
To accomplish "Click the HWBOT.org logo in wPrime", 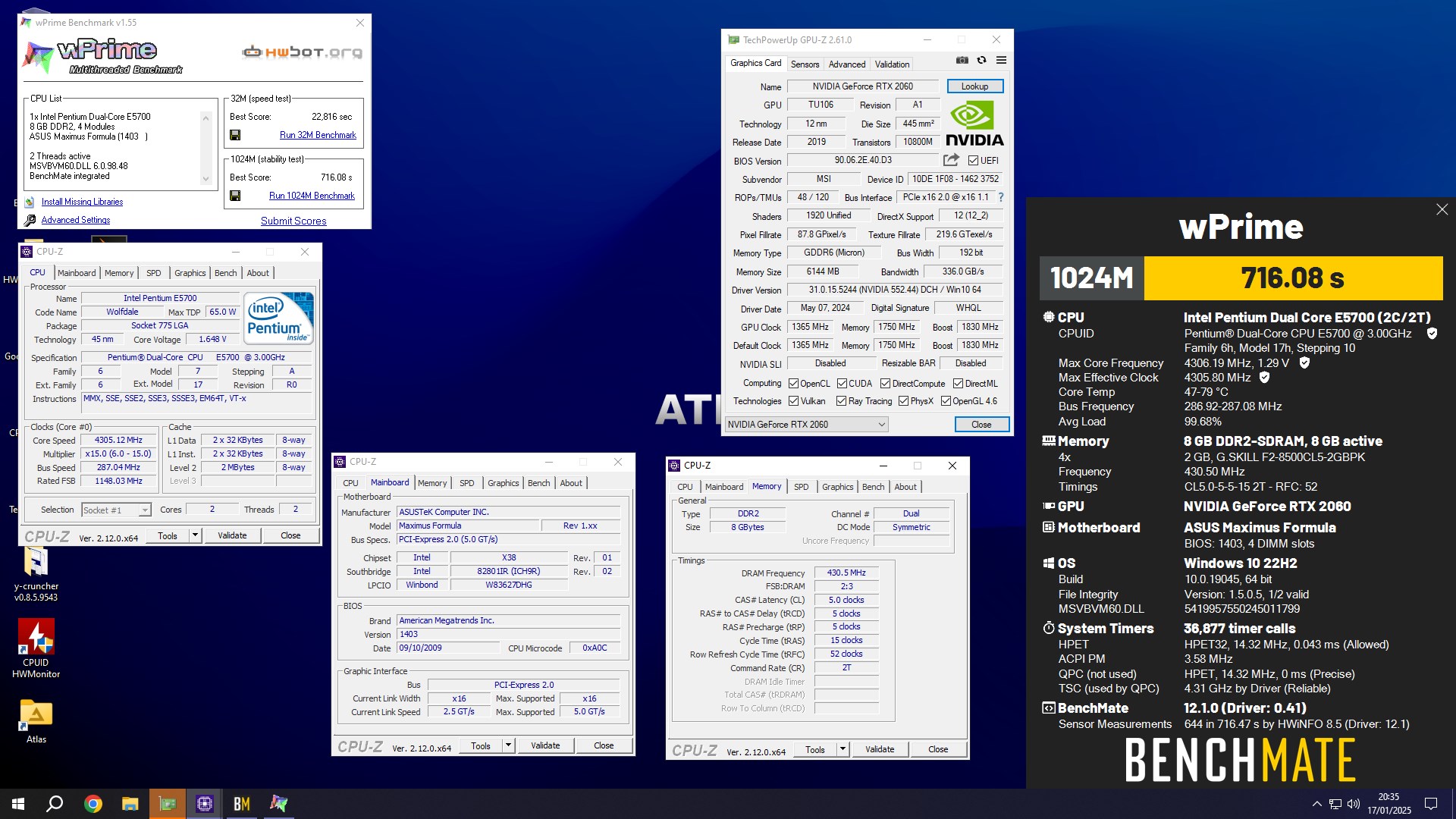I will pyautogui.click(x=302, y=52).
